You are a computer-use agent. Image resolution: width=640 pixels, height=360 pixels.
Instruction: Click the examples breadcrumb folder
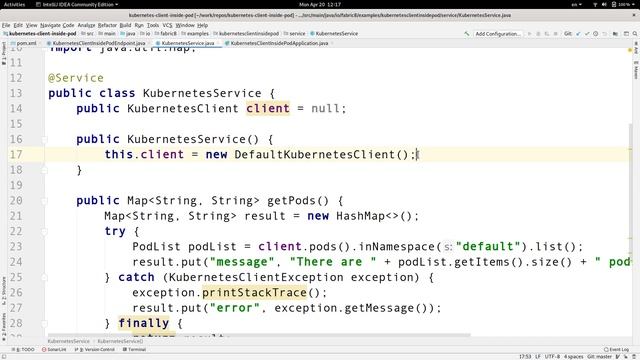coord(195,33)
